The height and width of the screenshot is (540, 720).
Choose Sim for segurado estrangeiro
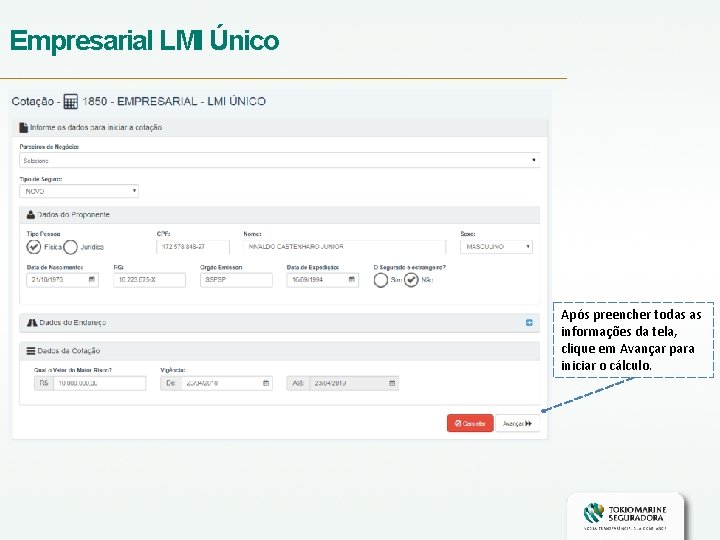(381, 280)
